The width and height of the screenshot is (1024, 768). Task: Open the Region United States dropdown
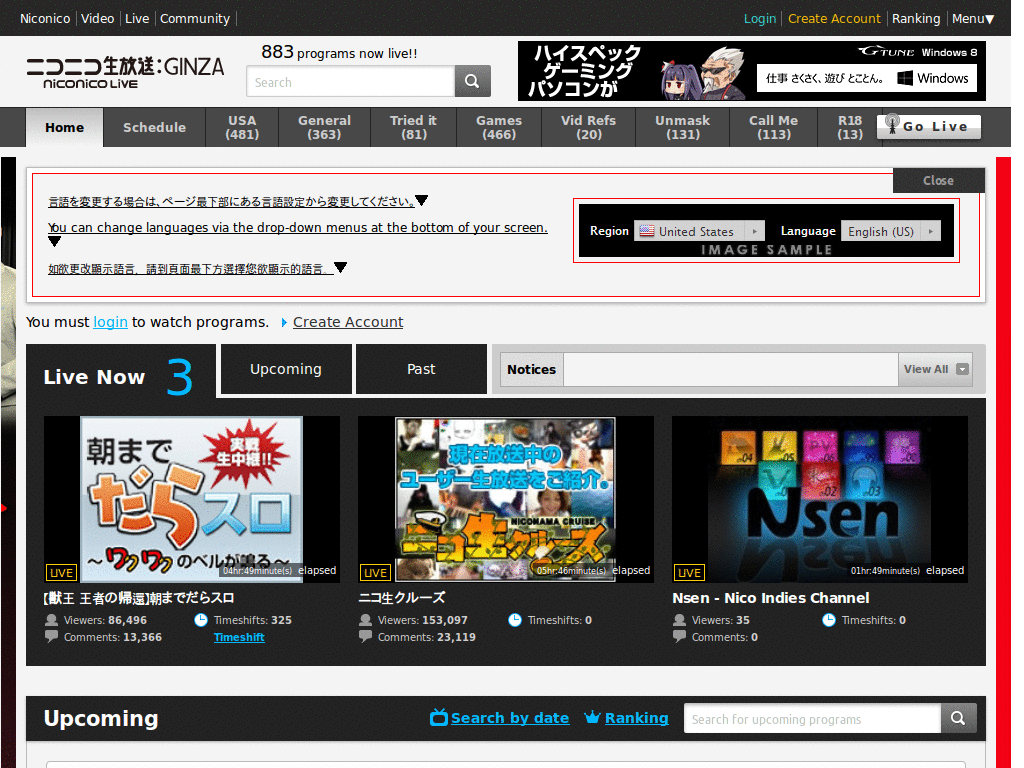coord(699,231)
